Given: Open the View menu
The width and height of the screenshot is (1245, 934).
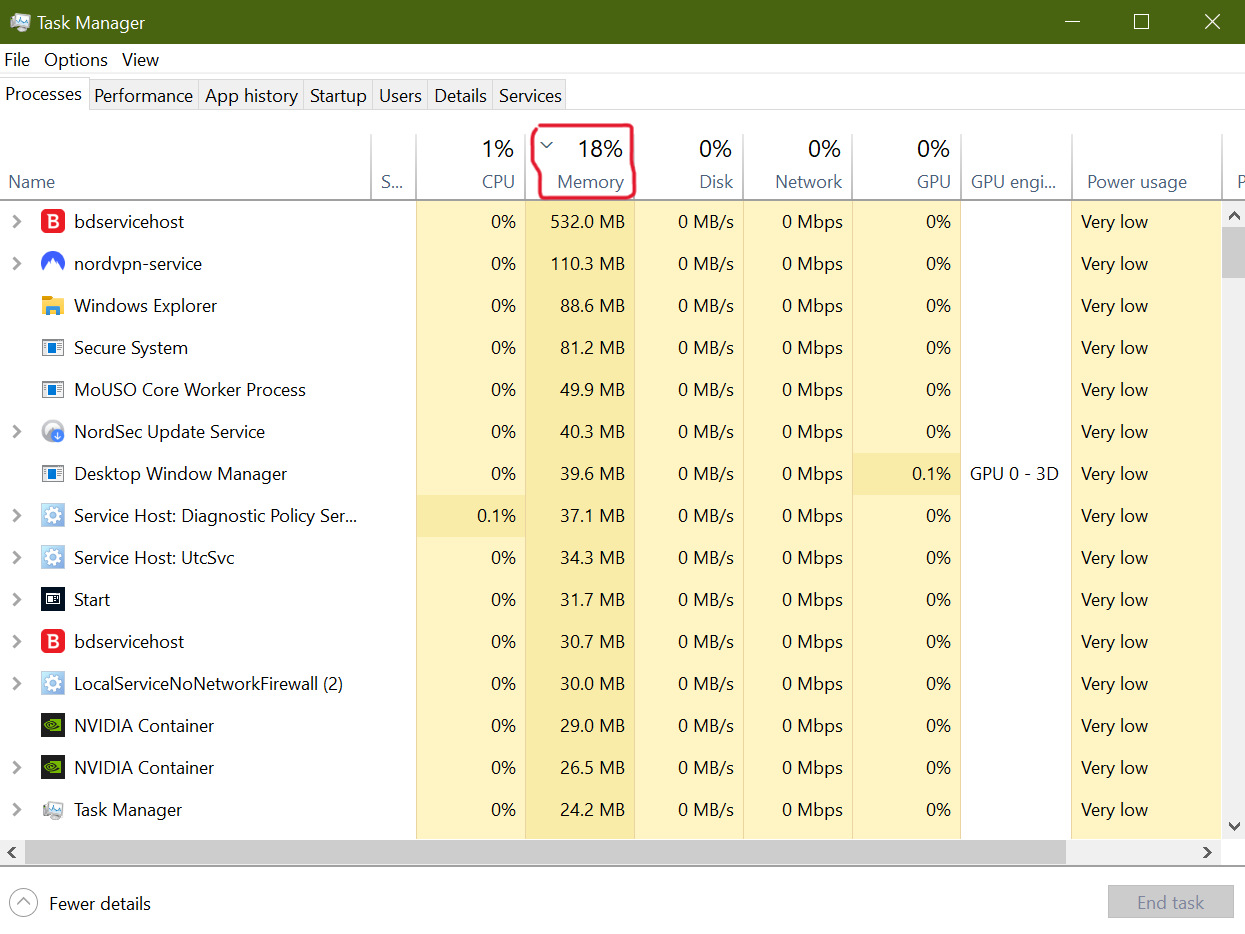Looking at the screenshot, I should tap(141, 60).
